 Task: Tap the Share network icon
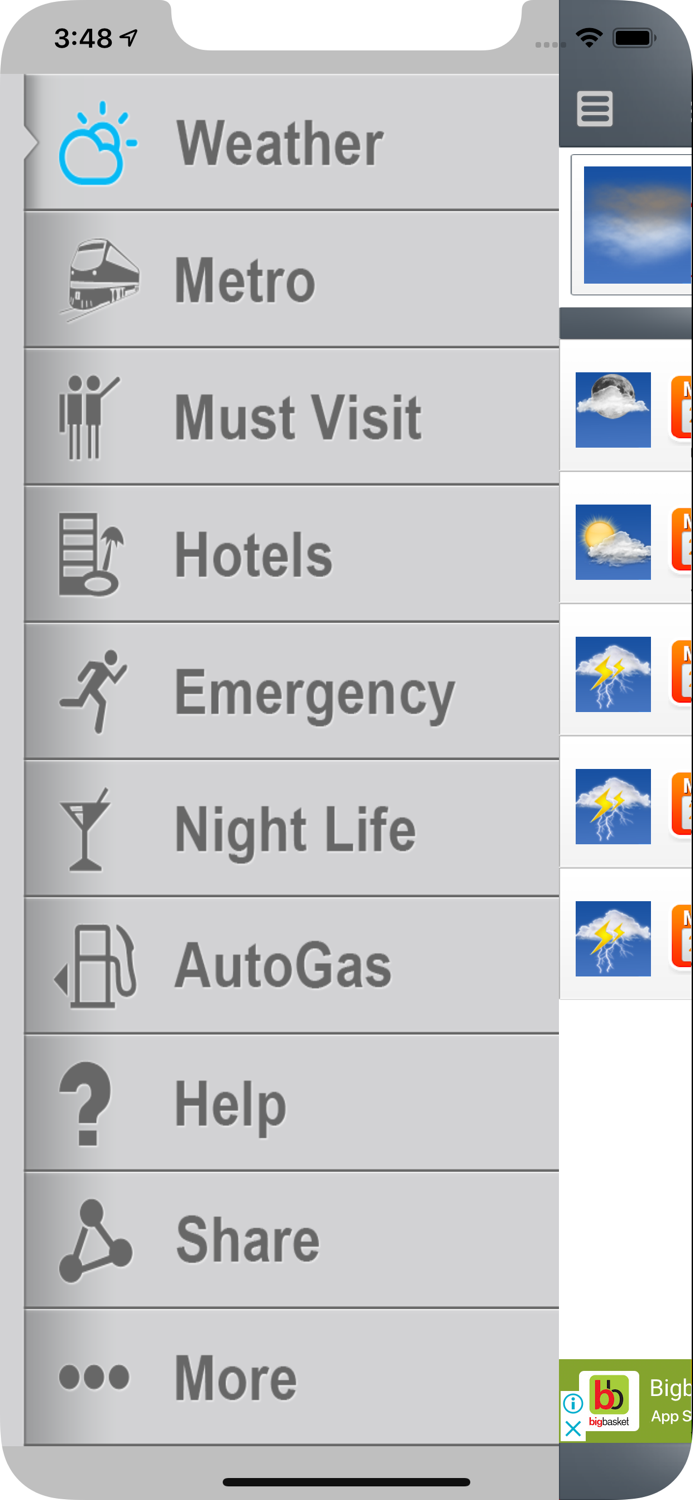coord(95,1241)
